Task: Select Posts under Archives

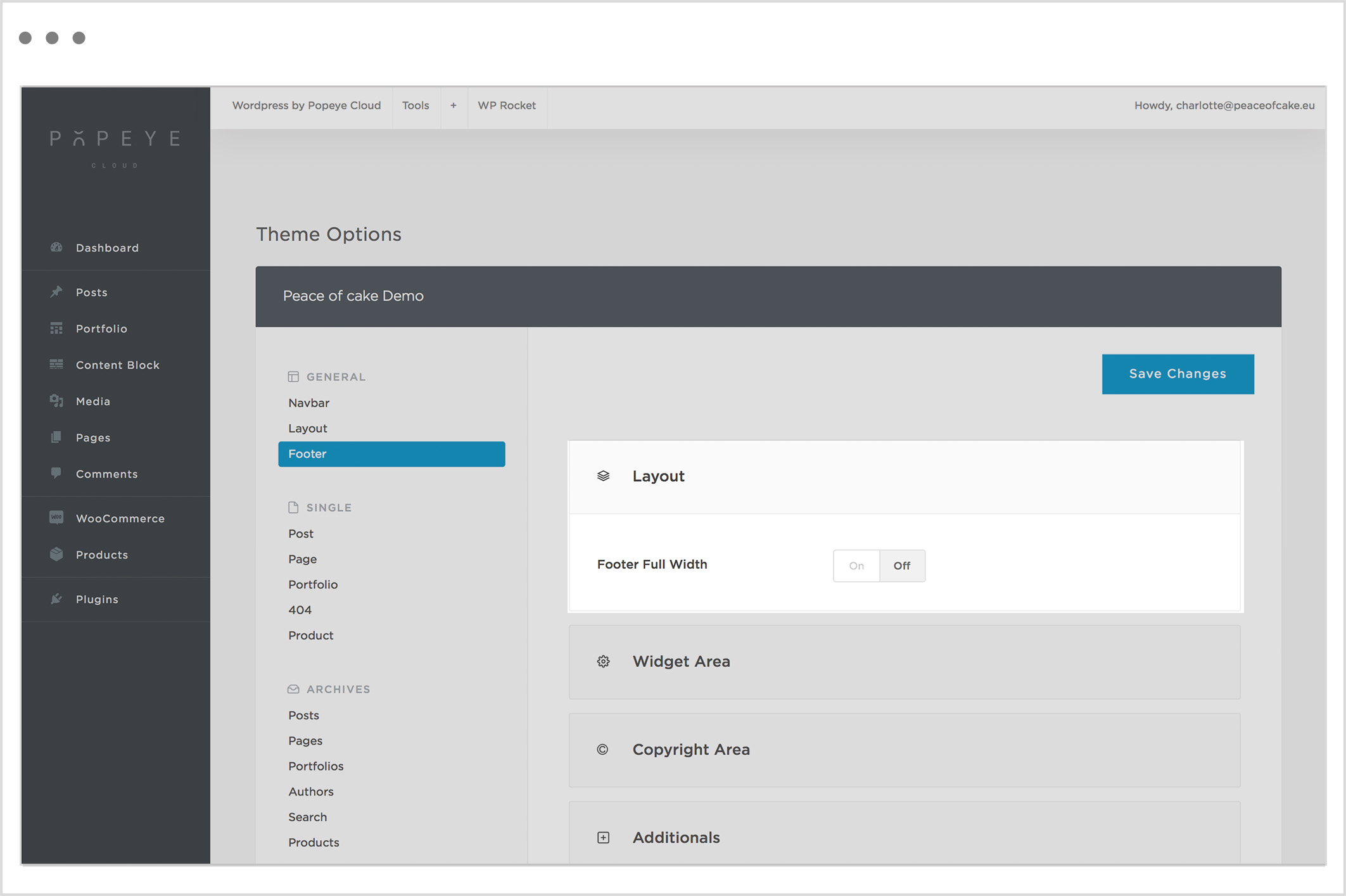Action: (304, 716)
